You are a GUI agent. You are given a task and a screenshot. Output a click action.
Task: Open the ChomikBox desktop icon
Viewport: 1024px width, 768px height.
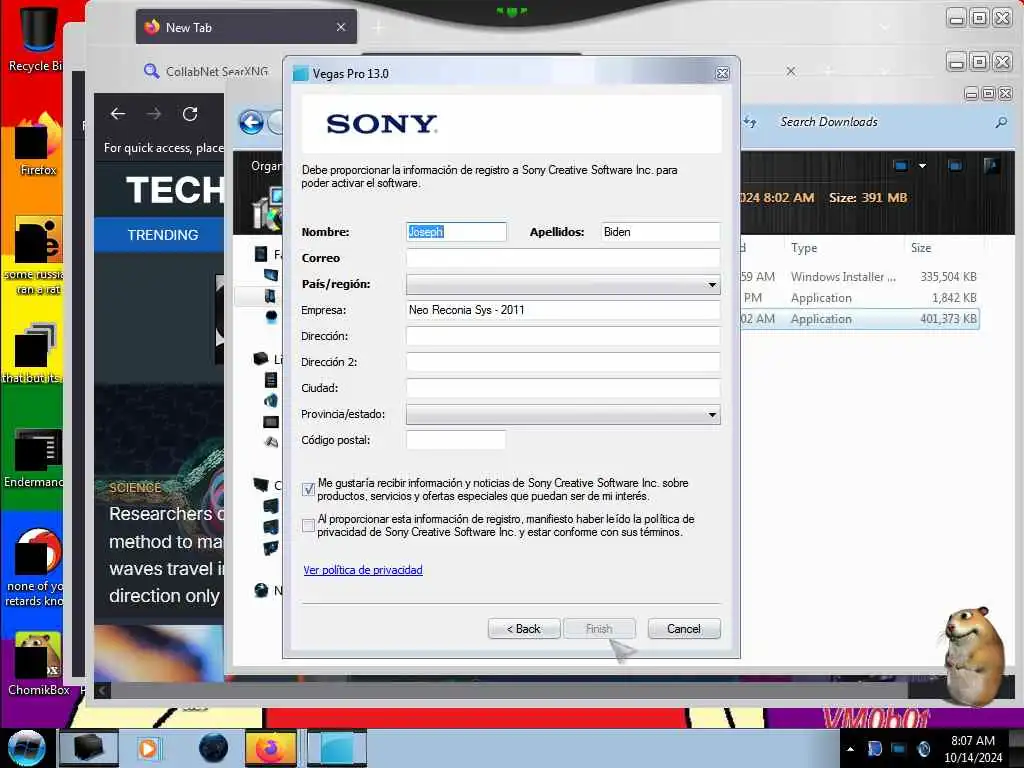click(x=38, y=664)
